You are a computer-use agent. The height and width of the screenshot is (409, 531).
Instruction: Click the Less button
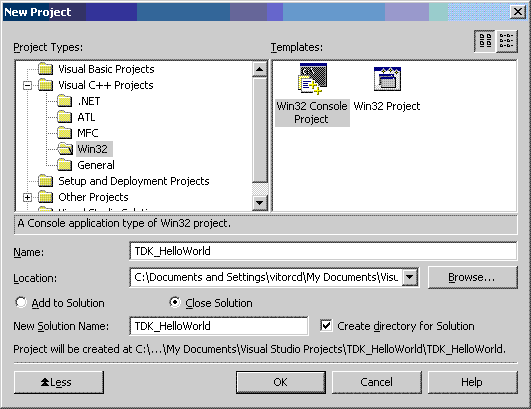pyautogui.click(x=59, y=382)
